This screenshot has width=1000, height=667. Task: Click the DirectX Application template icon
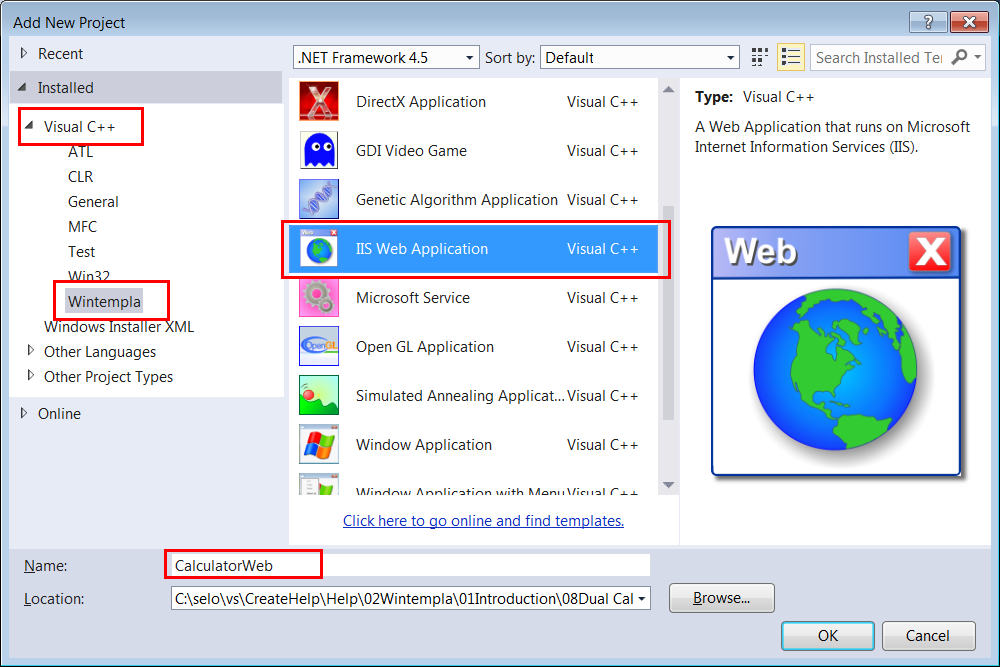coord(319,101)
